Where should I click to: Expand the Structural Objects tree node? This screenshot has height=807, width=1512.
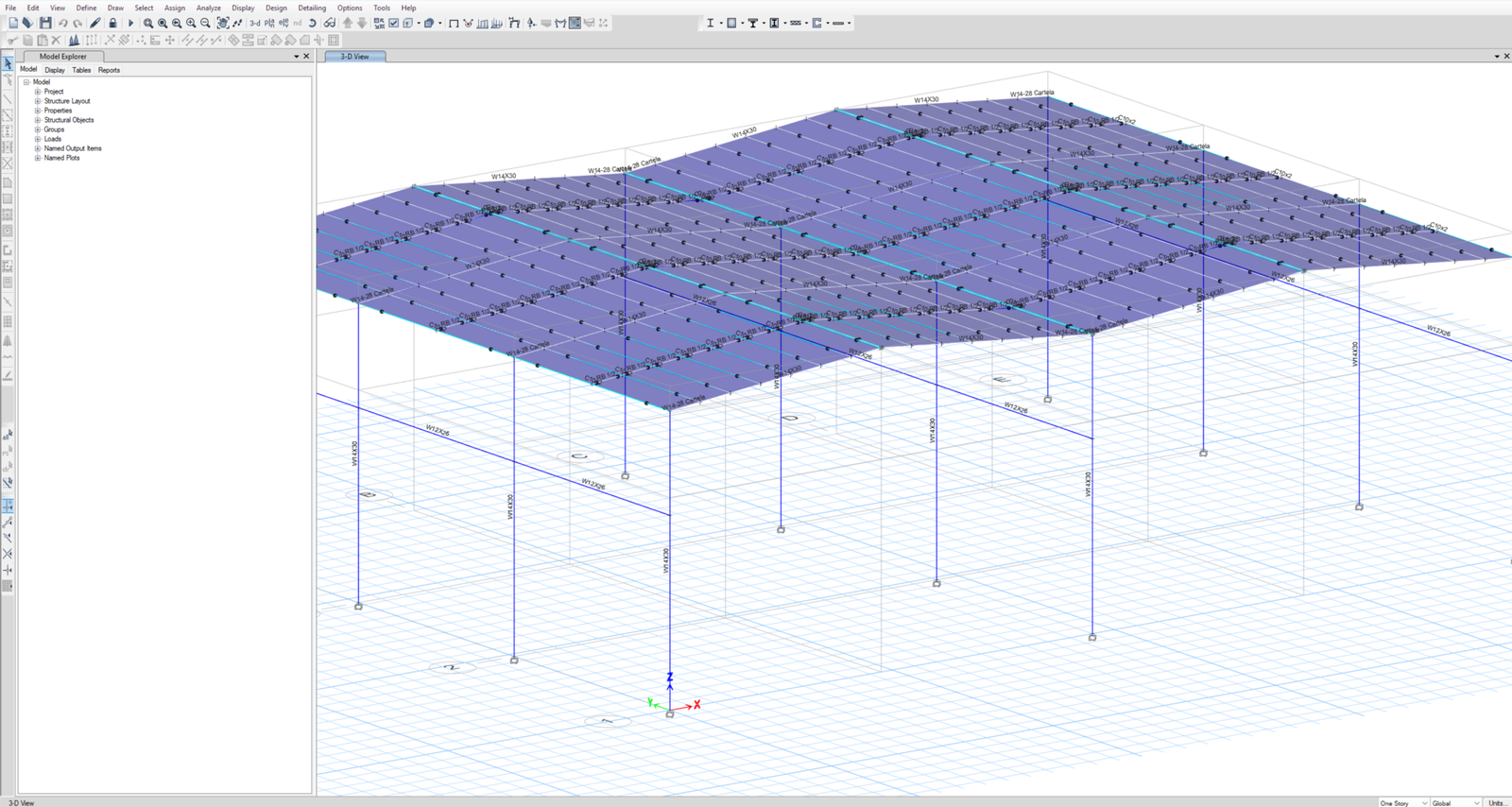pyautogui.click(x=38, y=120)
